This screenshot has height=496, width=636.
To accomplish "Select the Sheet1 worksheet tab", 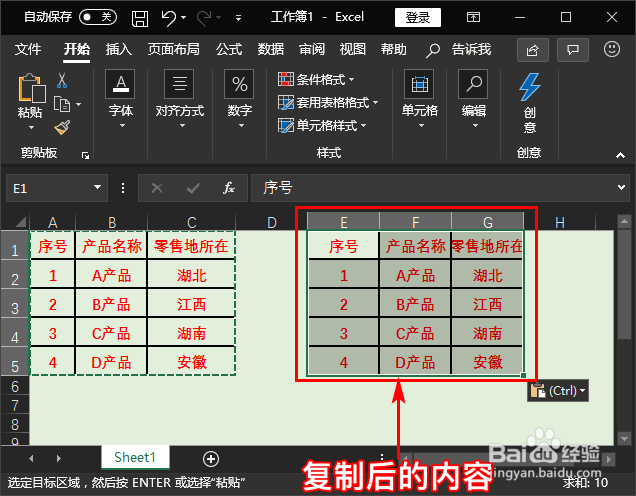I will coord(135,457).
